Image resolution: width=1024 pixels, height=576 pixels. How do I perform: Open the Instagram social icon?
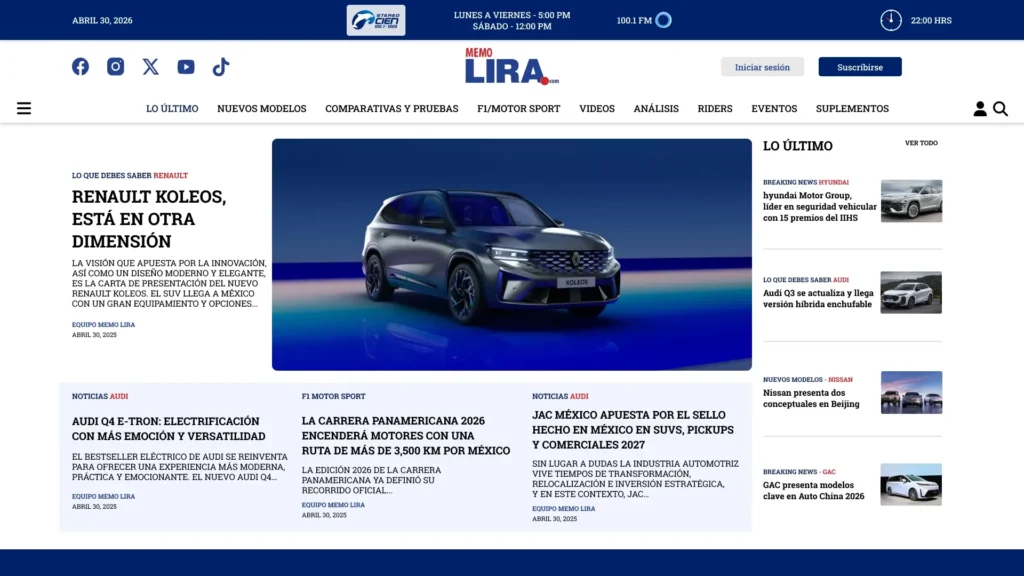[116, 67]
